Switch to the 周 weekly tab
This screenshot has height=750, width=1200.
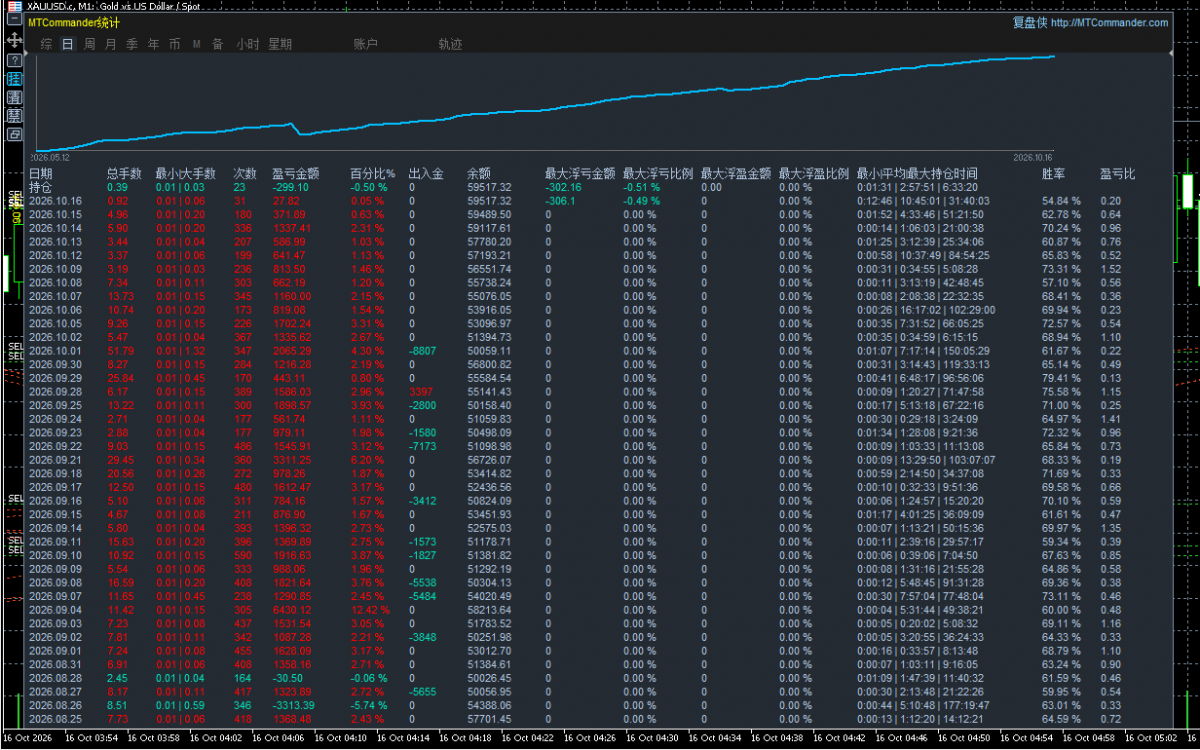click(x=89, y=44)
